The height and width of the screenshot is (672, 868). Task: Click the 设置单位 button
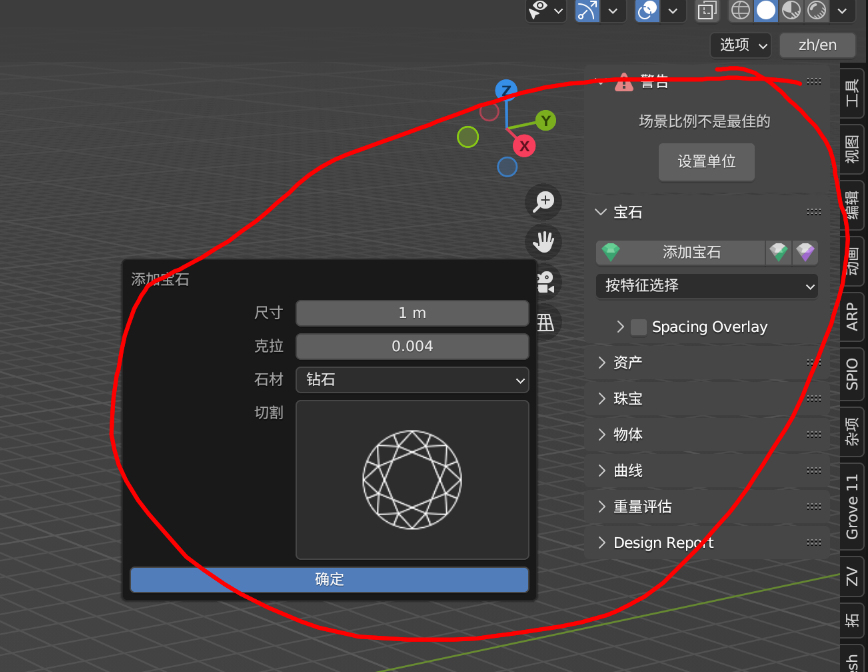click(706, 162)
